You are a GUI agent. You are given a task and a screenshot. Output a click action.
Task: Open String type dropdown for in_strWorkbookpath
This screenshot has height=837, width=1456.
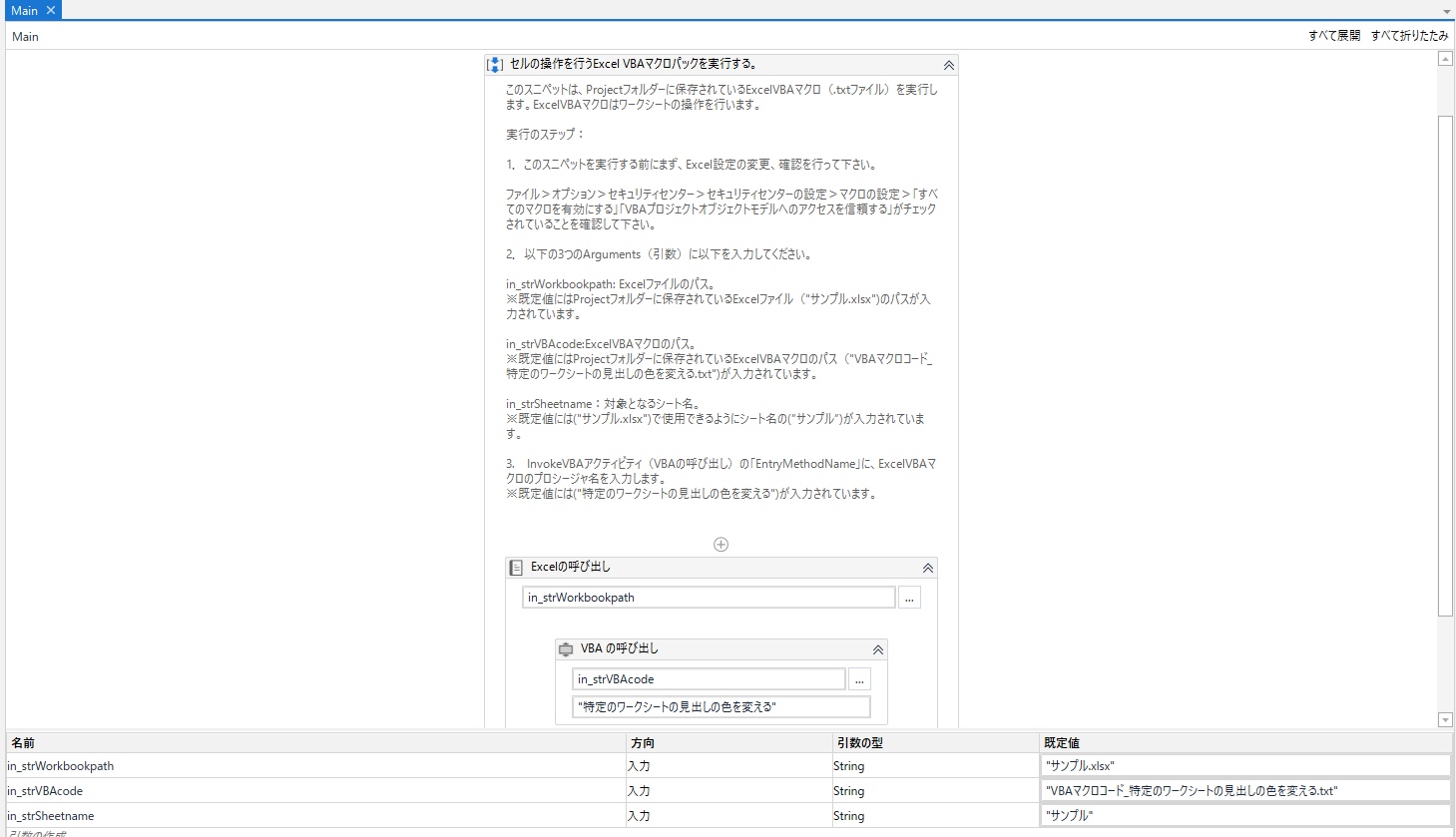click(x=935, y=766)
